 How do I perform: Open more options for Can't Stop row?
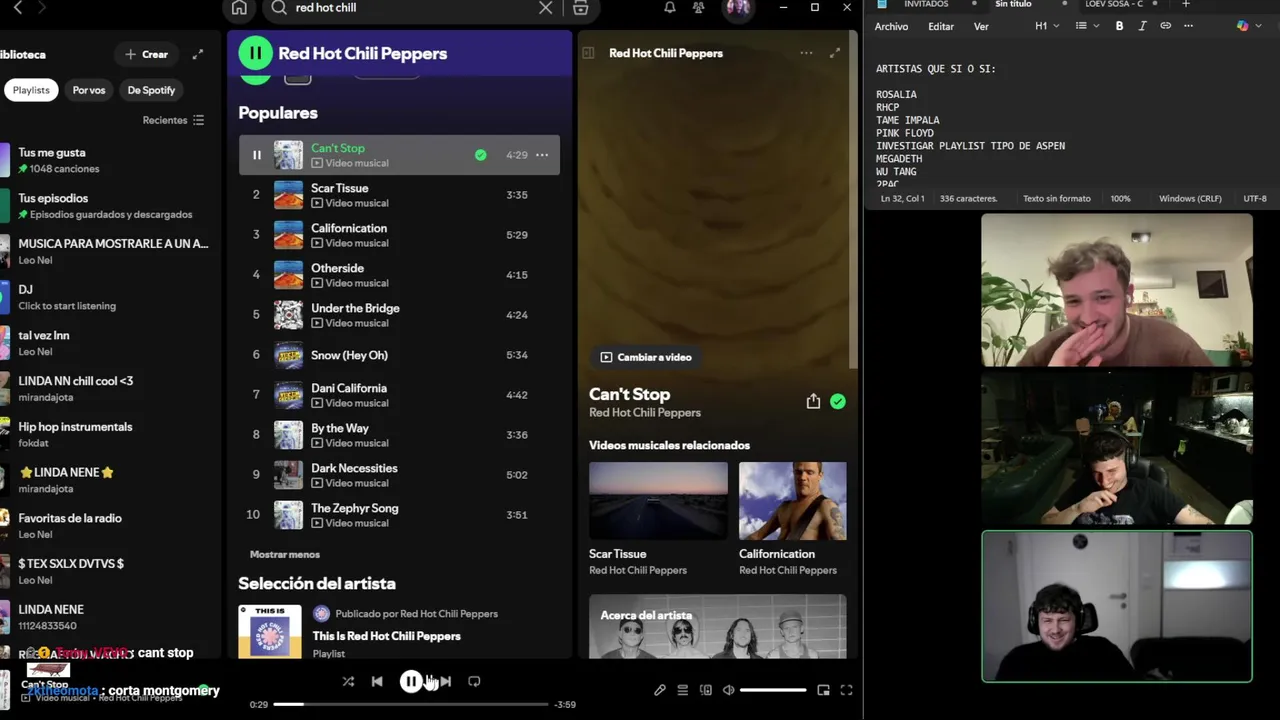(x=542, y=155)
